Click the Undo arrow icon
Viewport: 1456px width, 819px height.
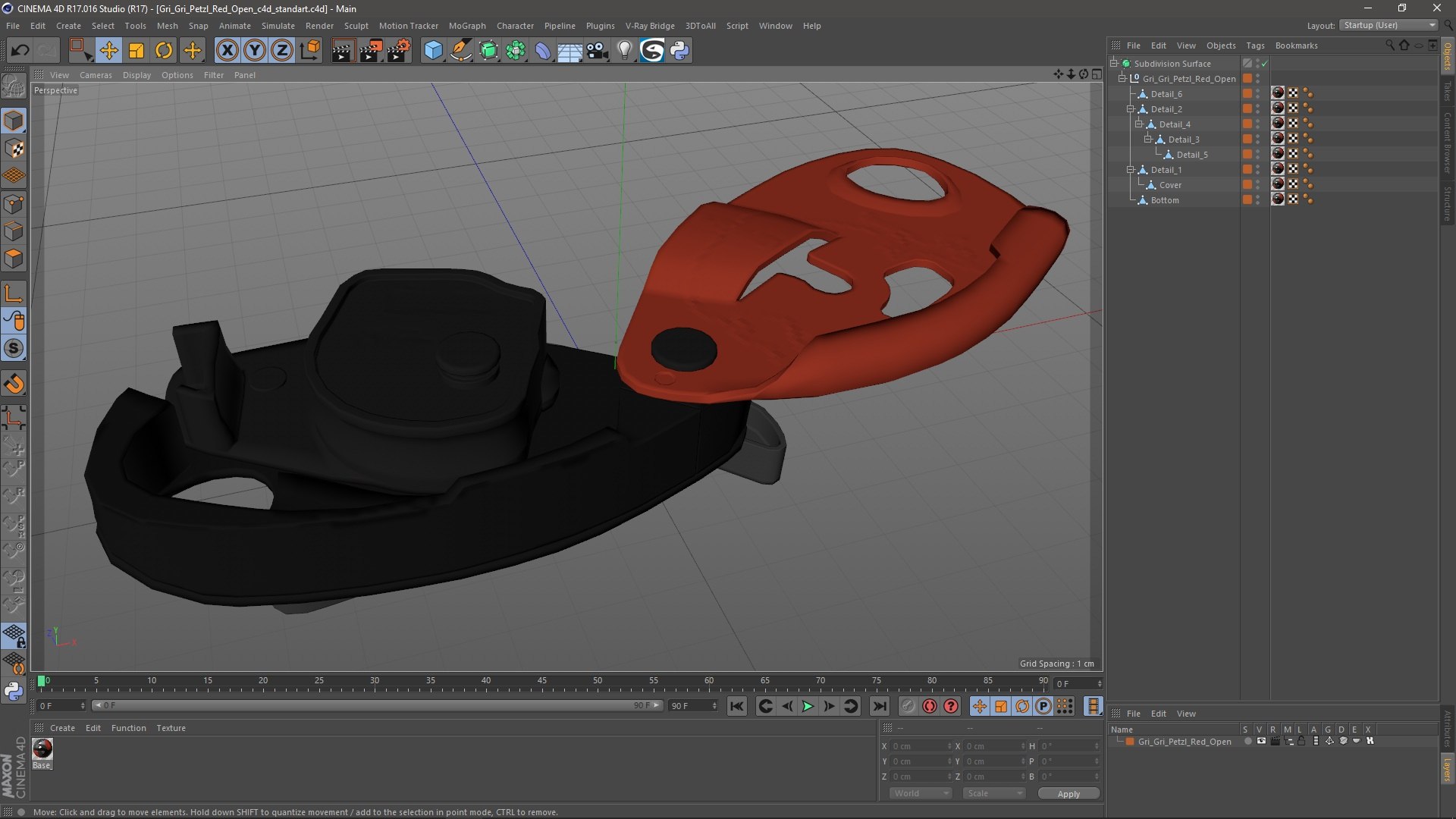20,51
